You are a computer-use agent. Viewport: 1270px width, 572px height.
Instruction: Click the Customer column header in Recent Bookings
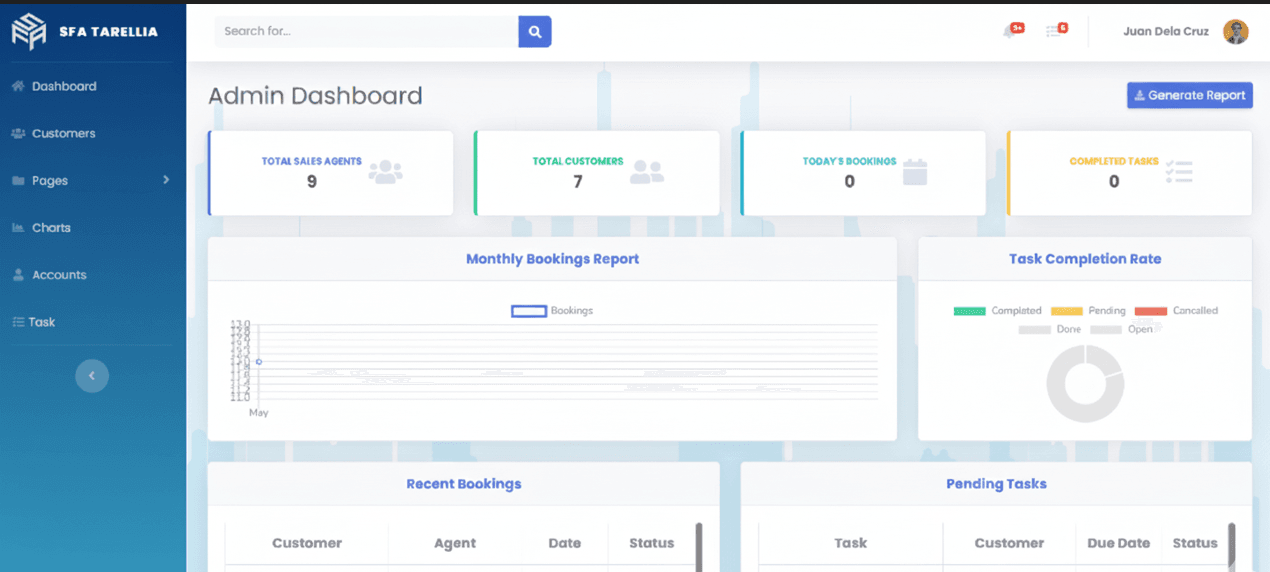click(x=307, y=543)
